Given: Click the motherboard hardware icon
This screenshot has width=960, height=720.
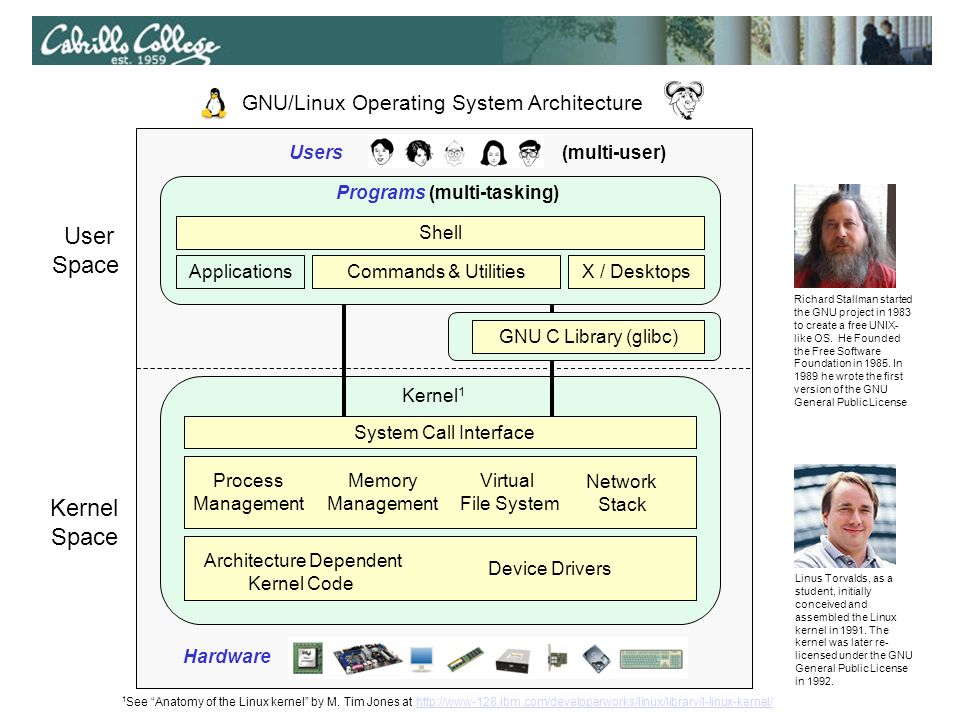Looking at the screenshot, I should pyautogui.click(x=367, y=658).
